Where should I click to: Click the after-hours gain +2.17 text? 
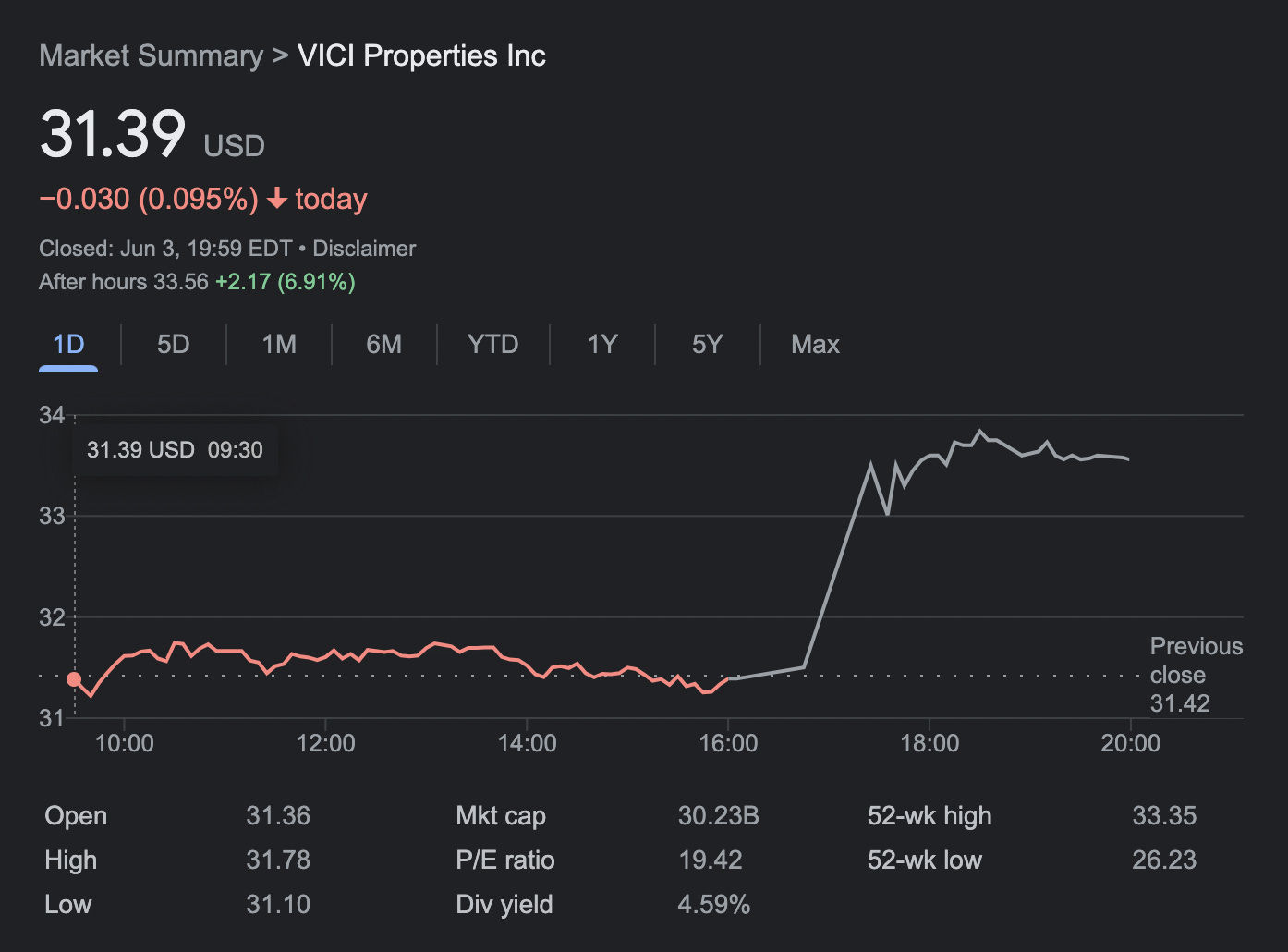coord(244,282)
